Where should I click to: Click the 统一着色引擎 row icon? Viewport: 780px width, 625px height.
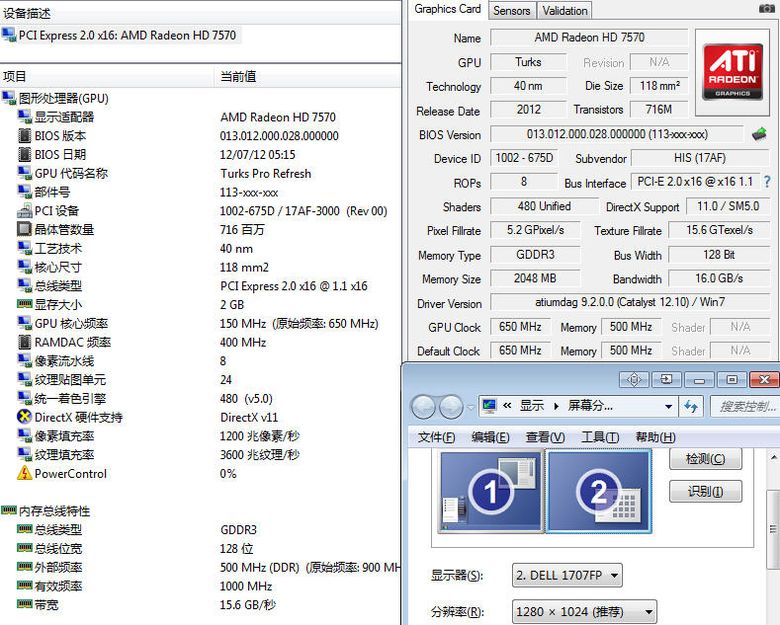tap(24, 398)
